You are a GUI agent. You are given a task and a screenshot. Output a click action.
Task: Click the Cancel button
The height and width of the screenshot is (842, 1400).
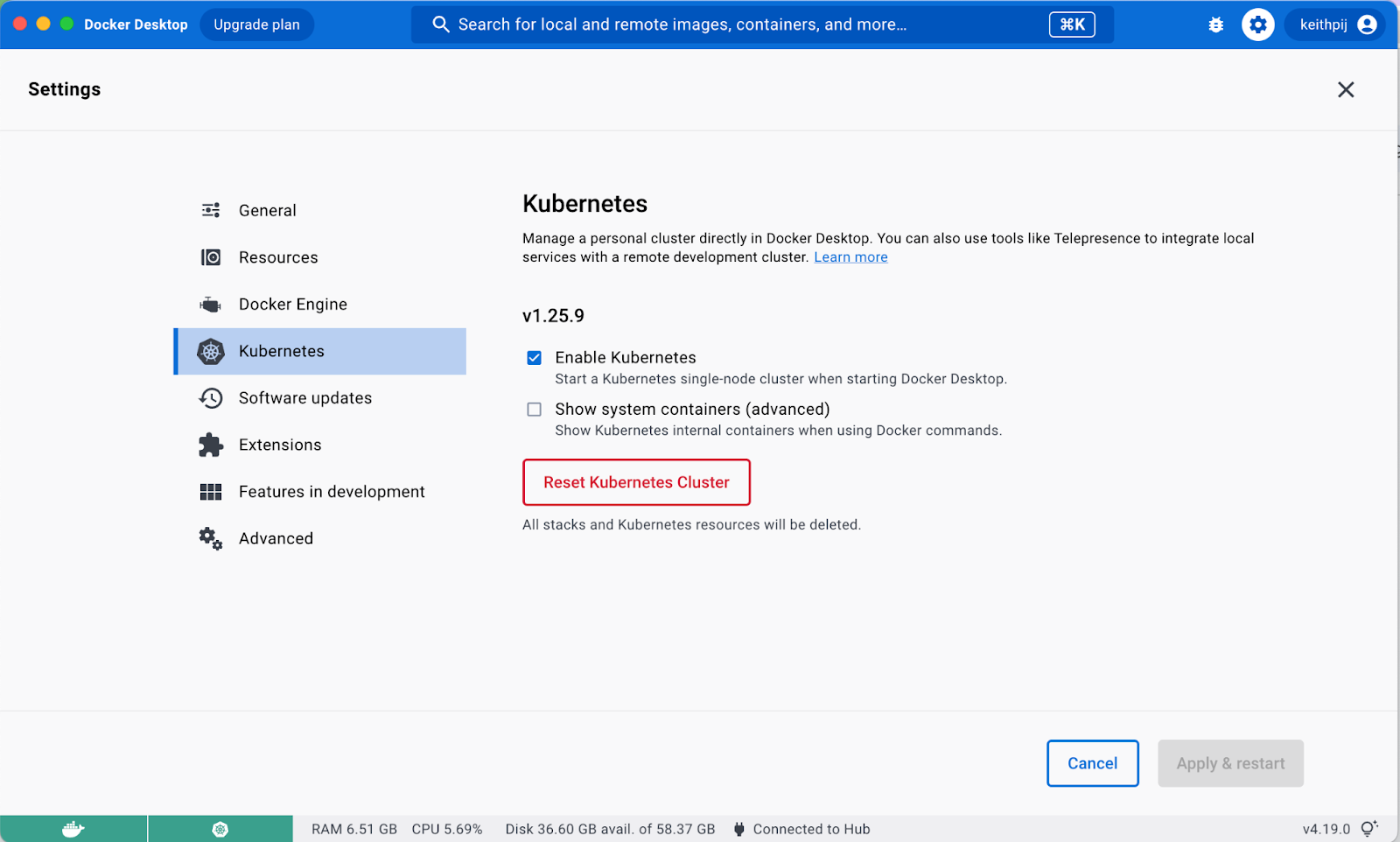point(1092,763)
